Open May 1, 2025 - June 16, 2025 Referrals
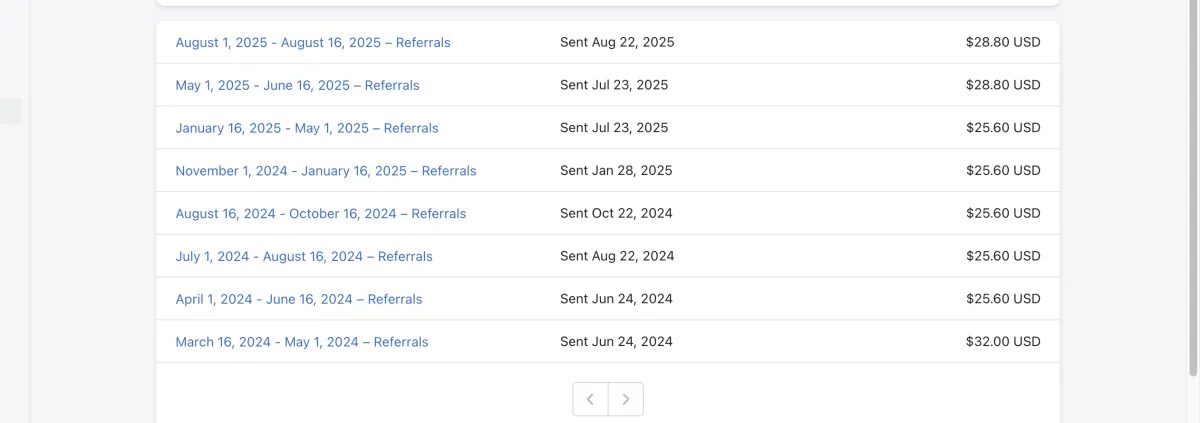Viewport: 1200px width, 423px height. click(297, 86)
